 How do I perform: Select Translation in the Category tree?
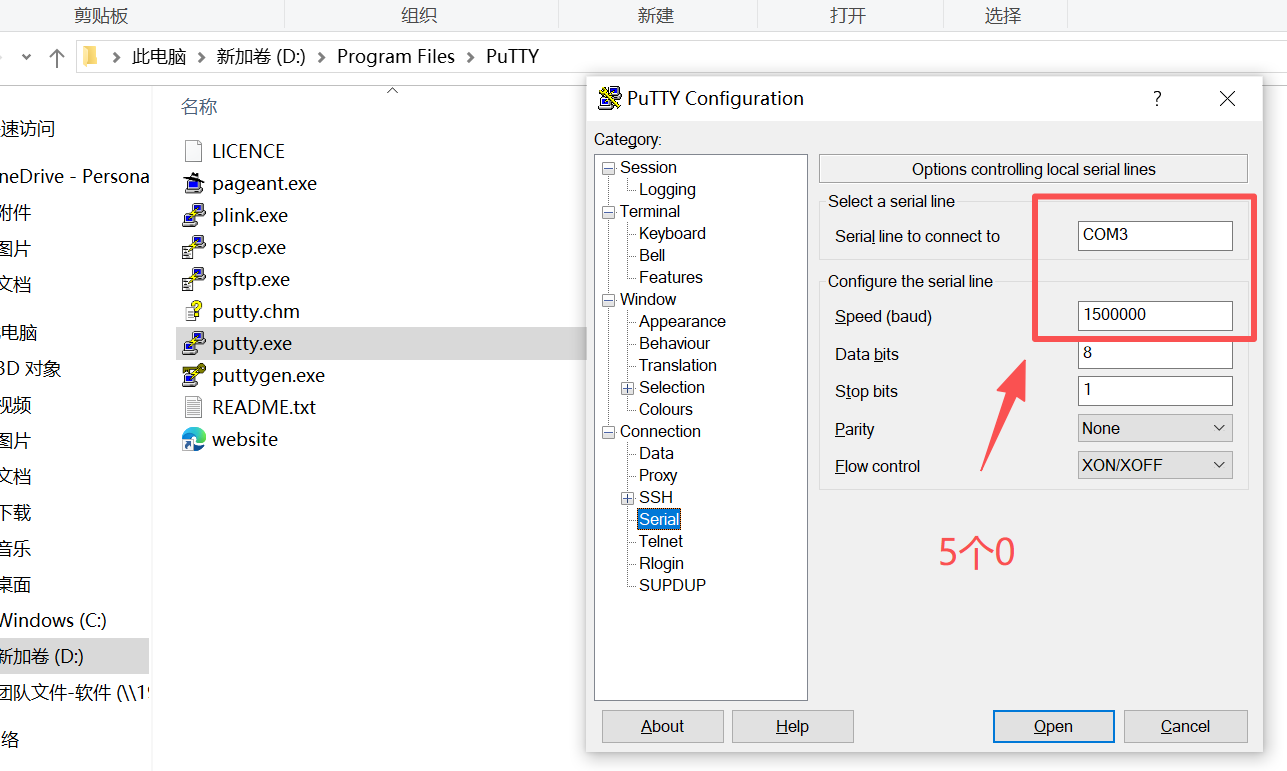click(x=678, y=365)
